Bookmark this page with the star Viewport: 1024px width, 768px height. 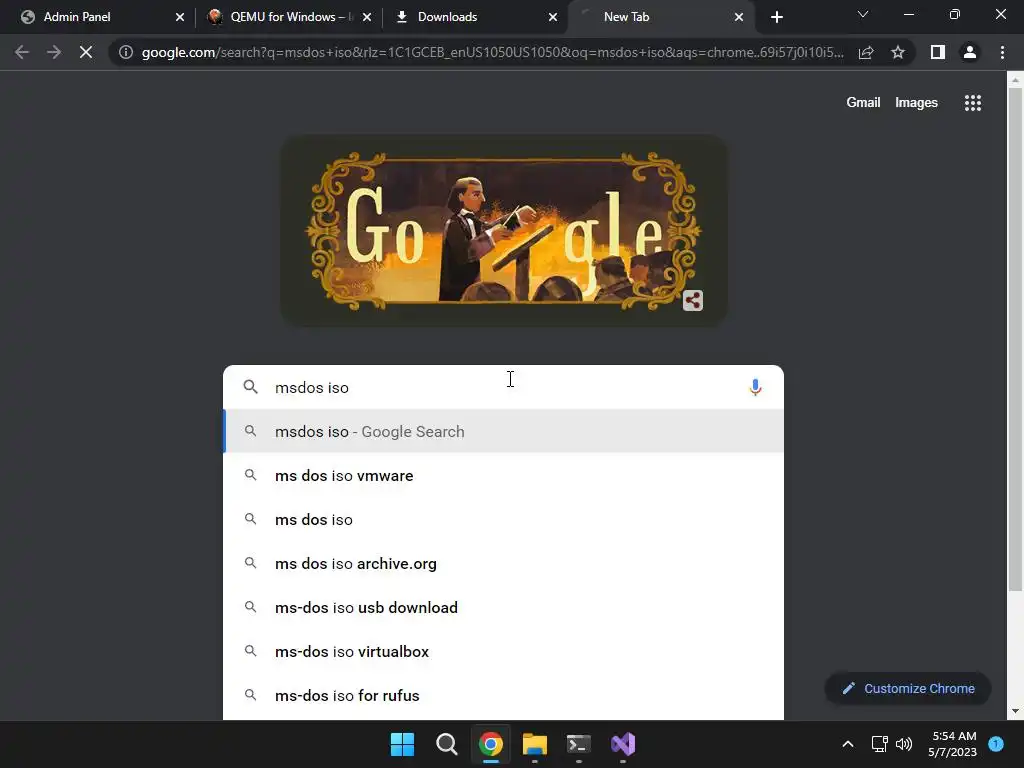tap(898, 52)
